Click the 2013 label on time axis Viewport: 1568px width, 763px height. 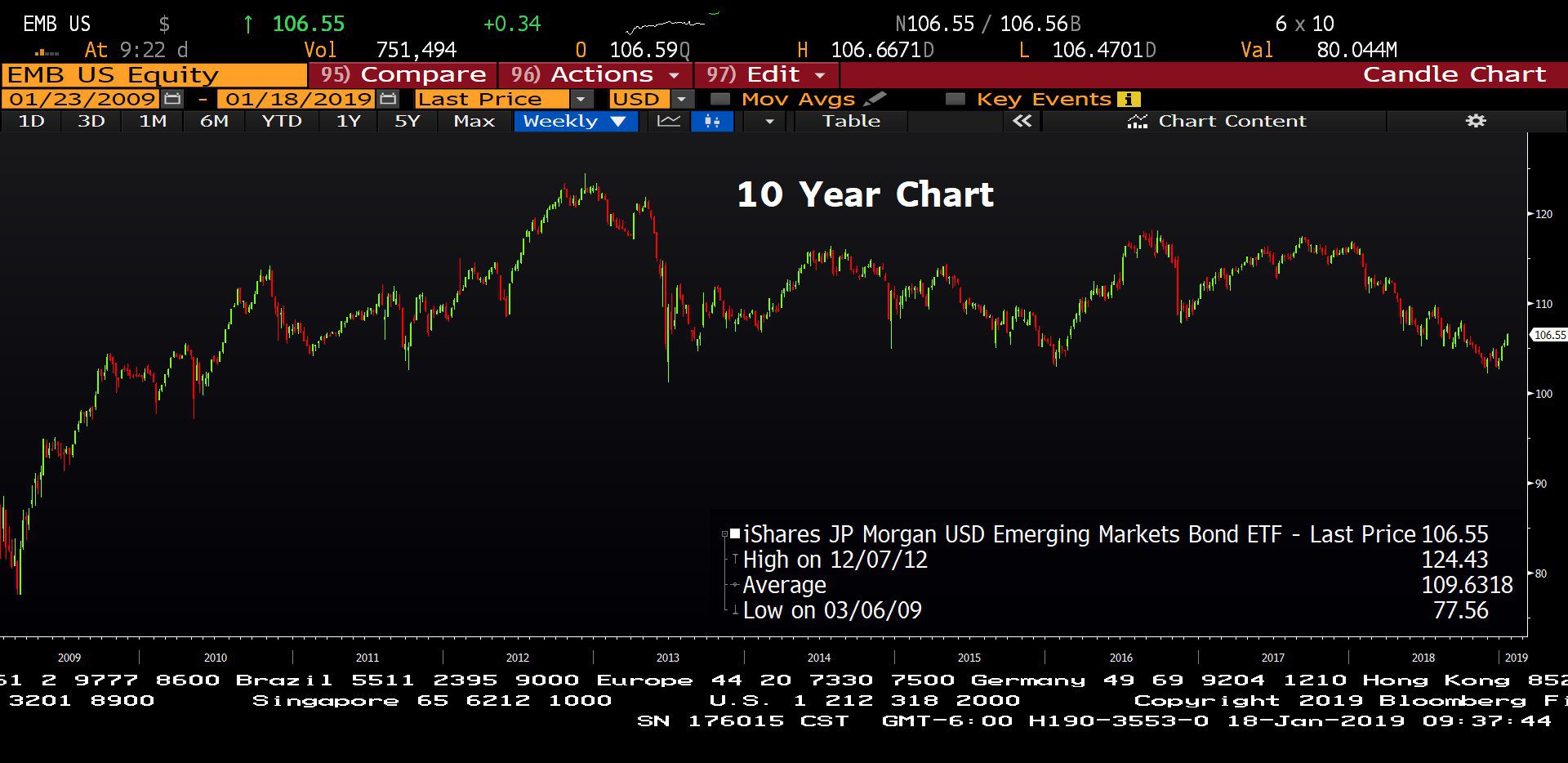(x=667, y=658)
